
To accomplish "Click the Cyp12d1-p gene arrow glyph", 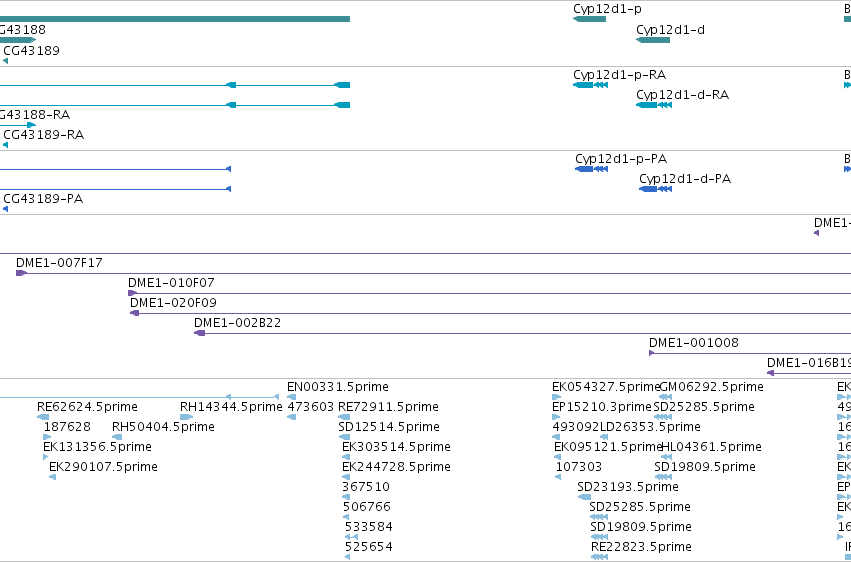I will click(x=589, y=19).
